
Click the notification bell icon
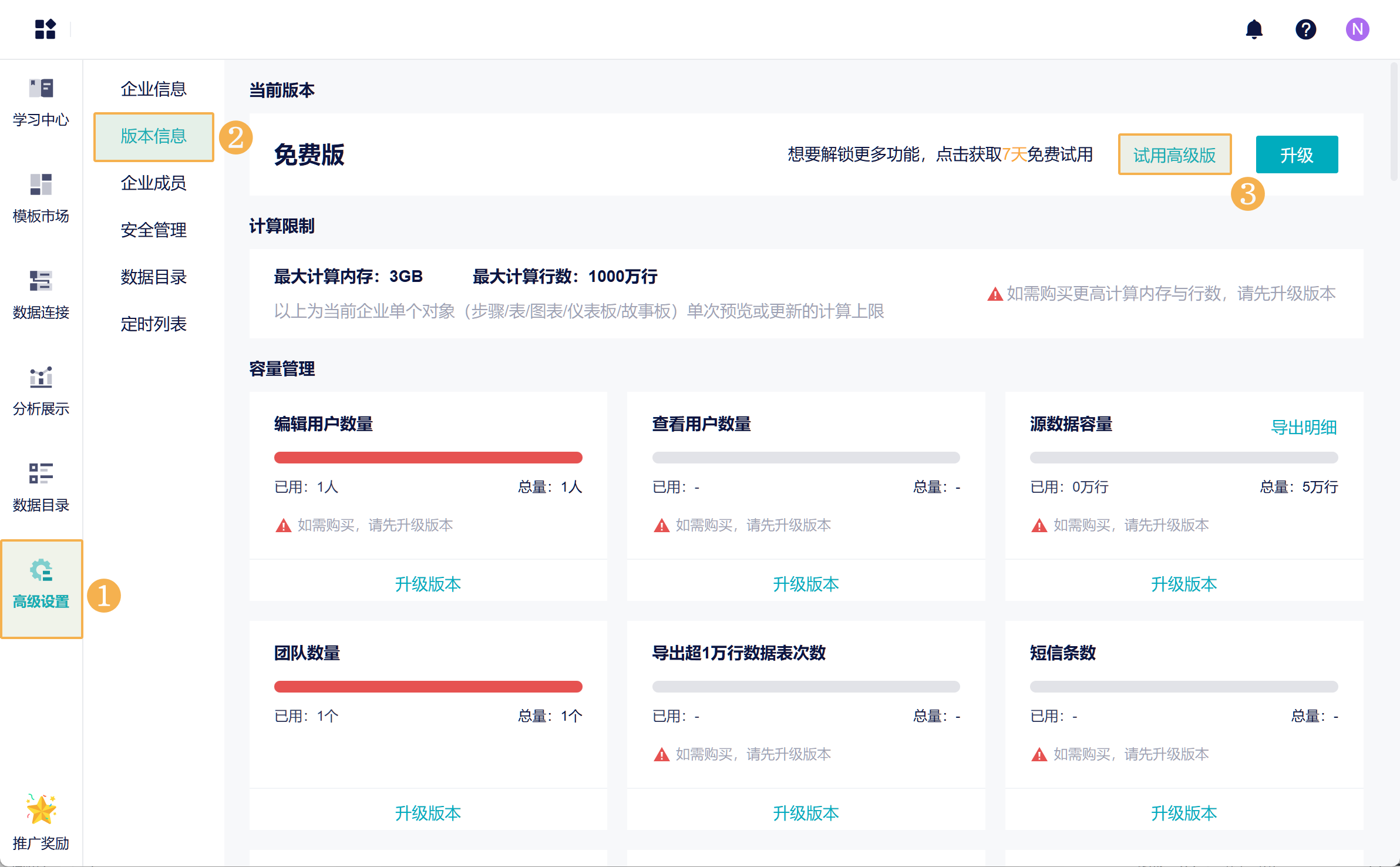point(1254,29)
